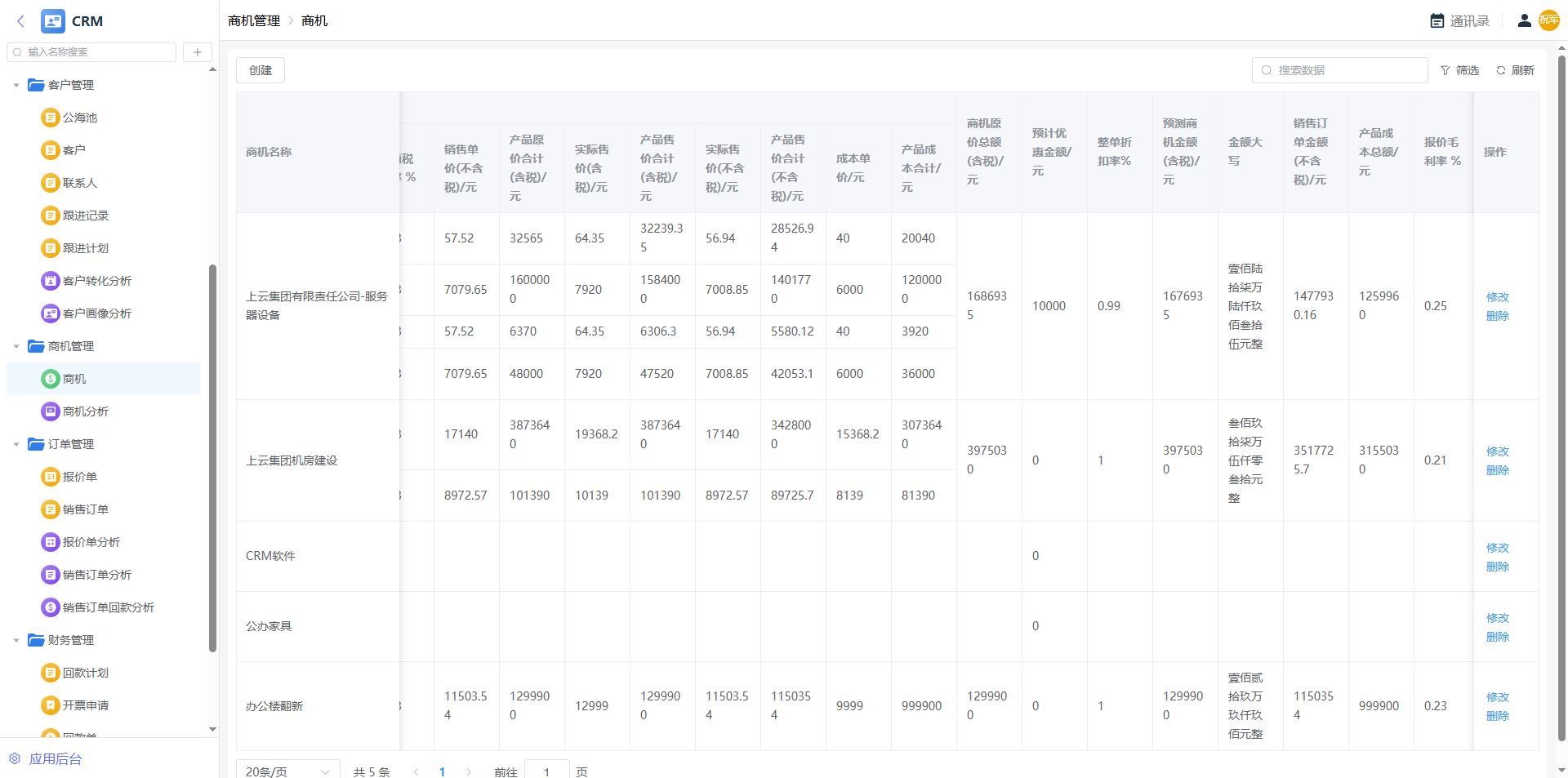Click the 创建 button
The width and height of the screenshot is (1568, 778).
click(x=261, y=70)
